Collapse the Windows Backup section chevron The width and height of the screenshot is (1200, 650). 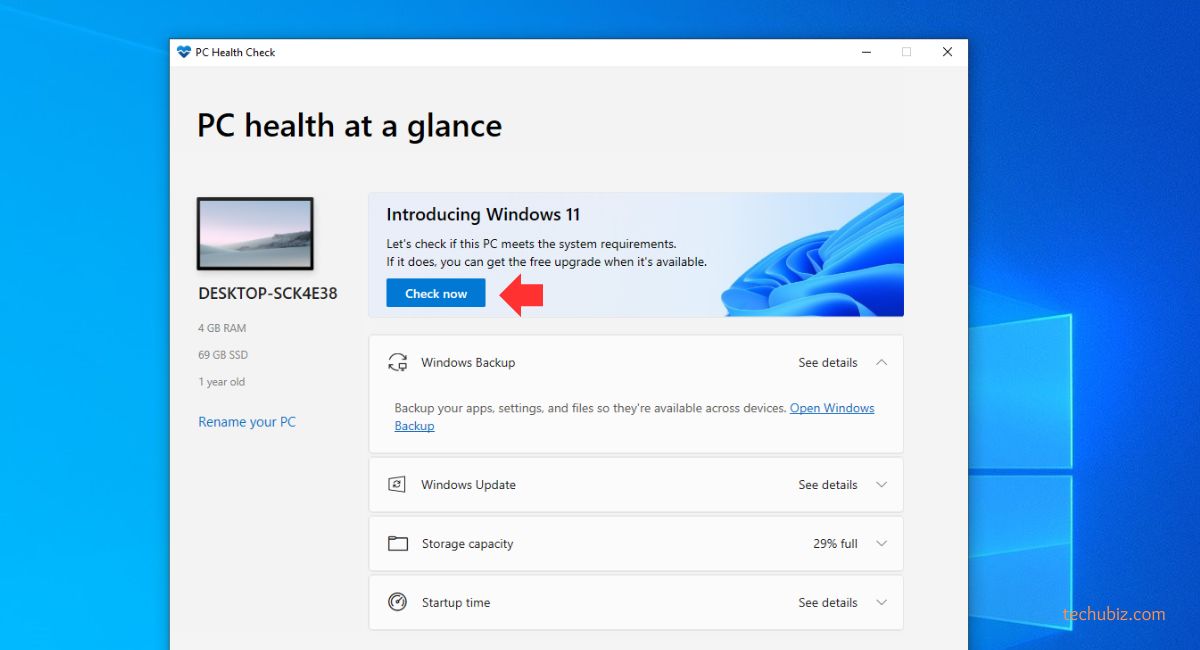tap(881, 363)
